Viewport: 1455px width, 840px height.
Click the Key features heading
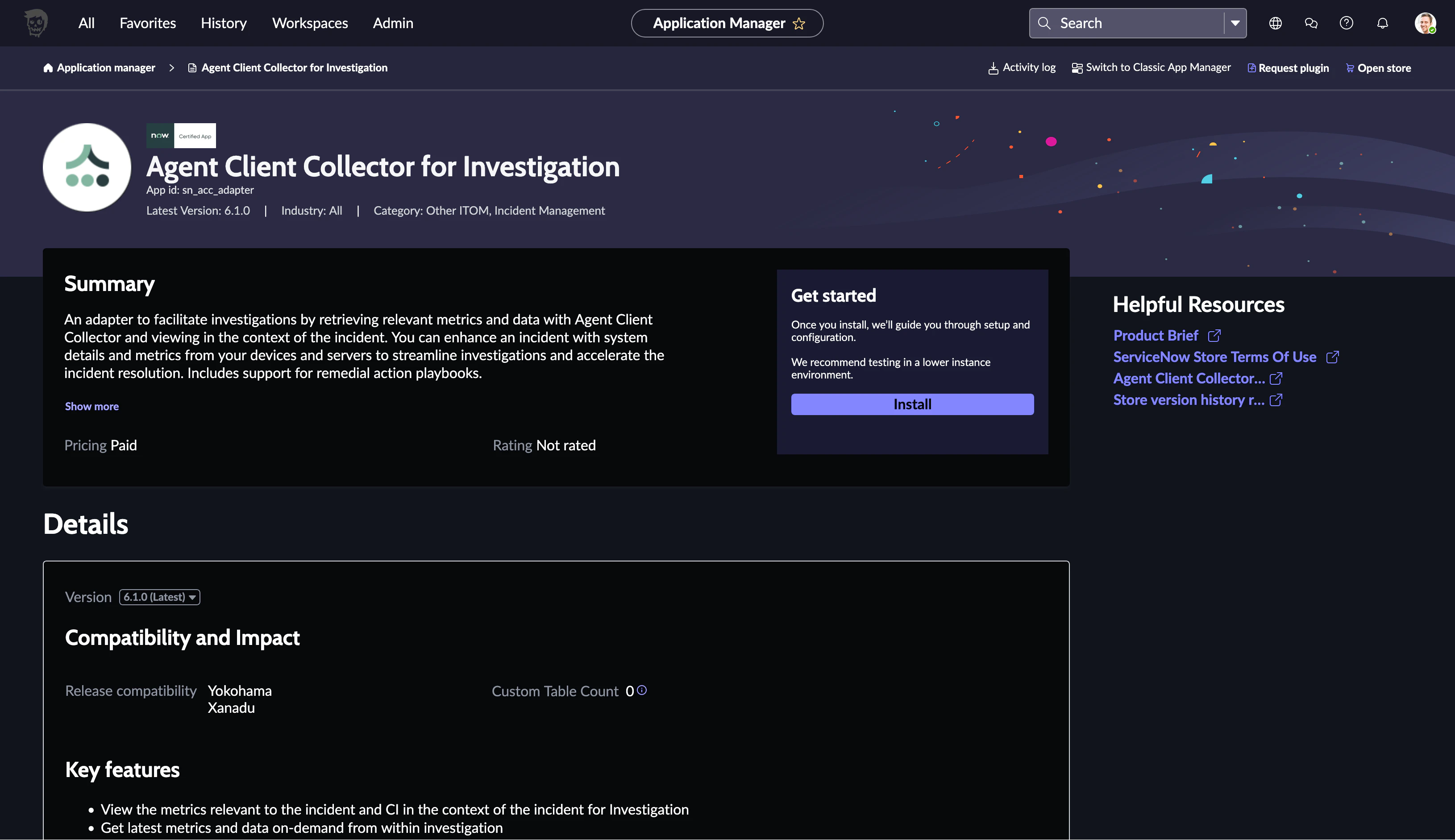click(x=122, y=769)
